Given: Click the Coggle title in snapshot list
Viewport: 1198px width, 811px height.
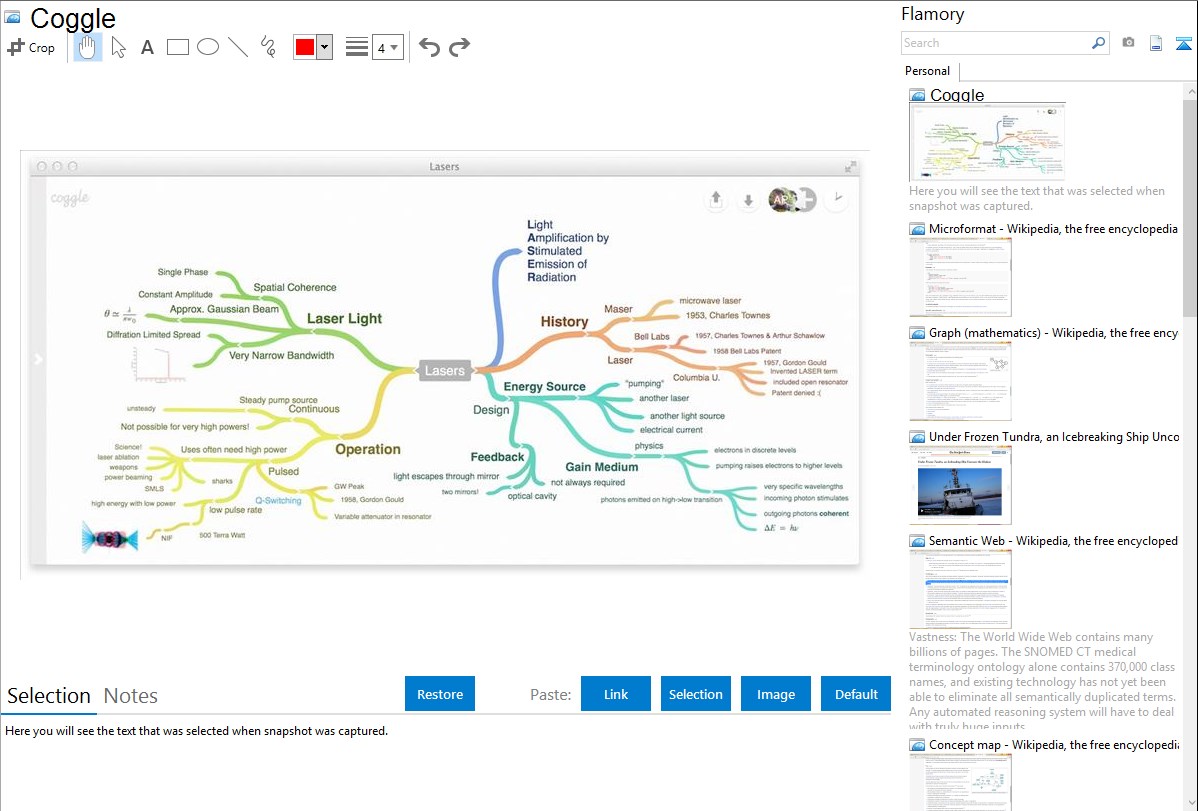Looking at the screenshot, I should (x=957, y=95).
